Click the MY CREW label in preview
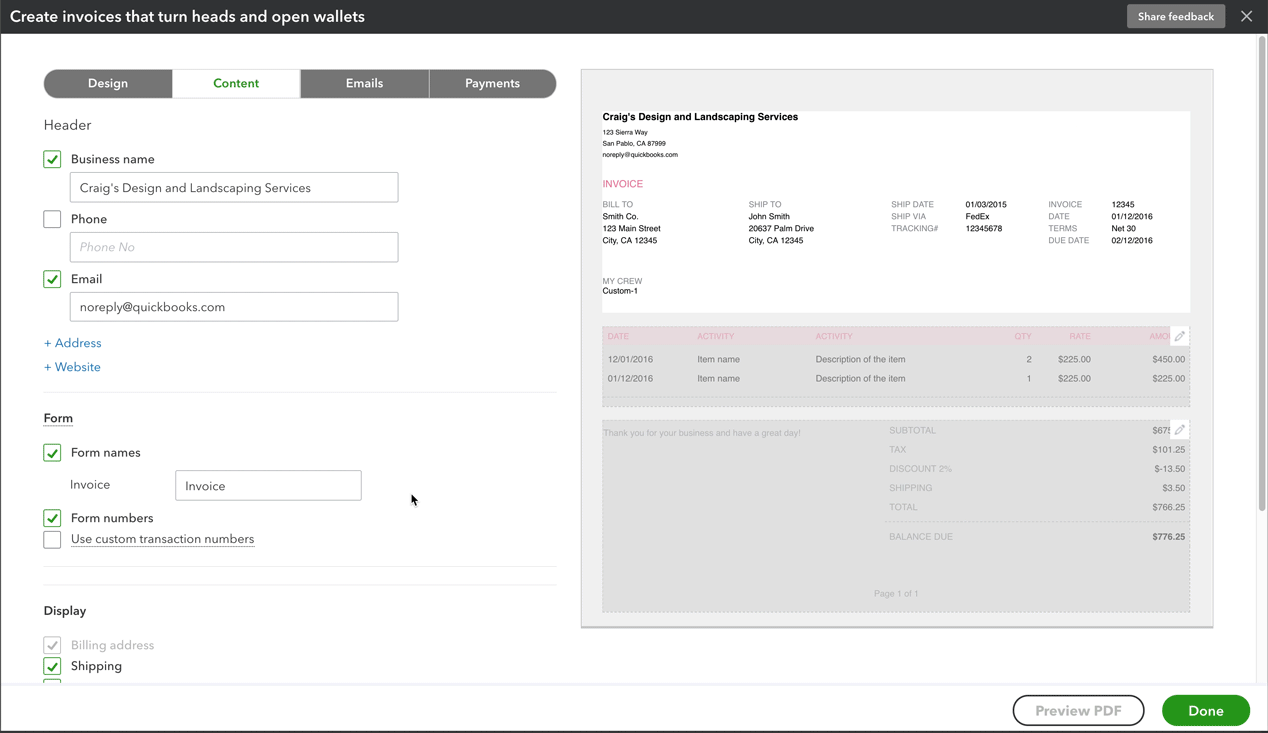This screenshot has width=1268, height=733. coord(622,281)
